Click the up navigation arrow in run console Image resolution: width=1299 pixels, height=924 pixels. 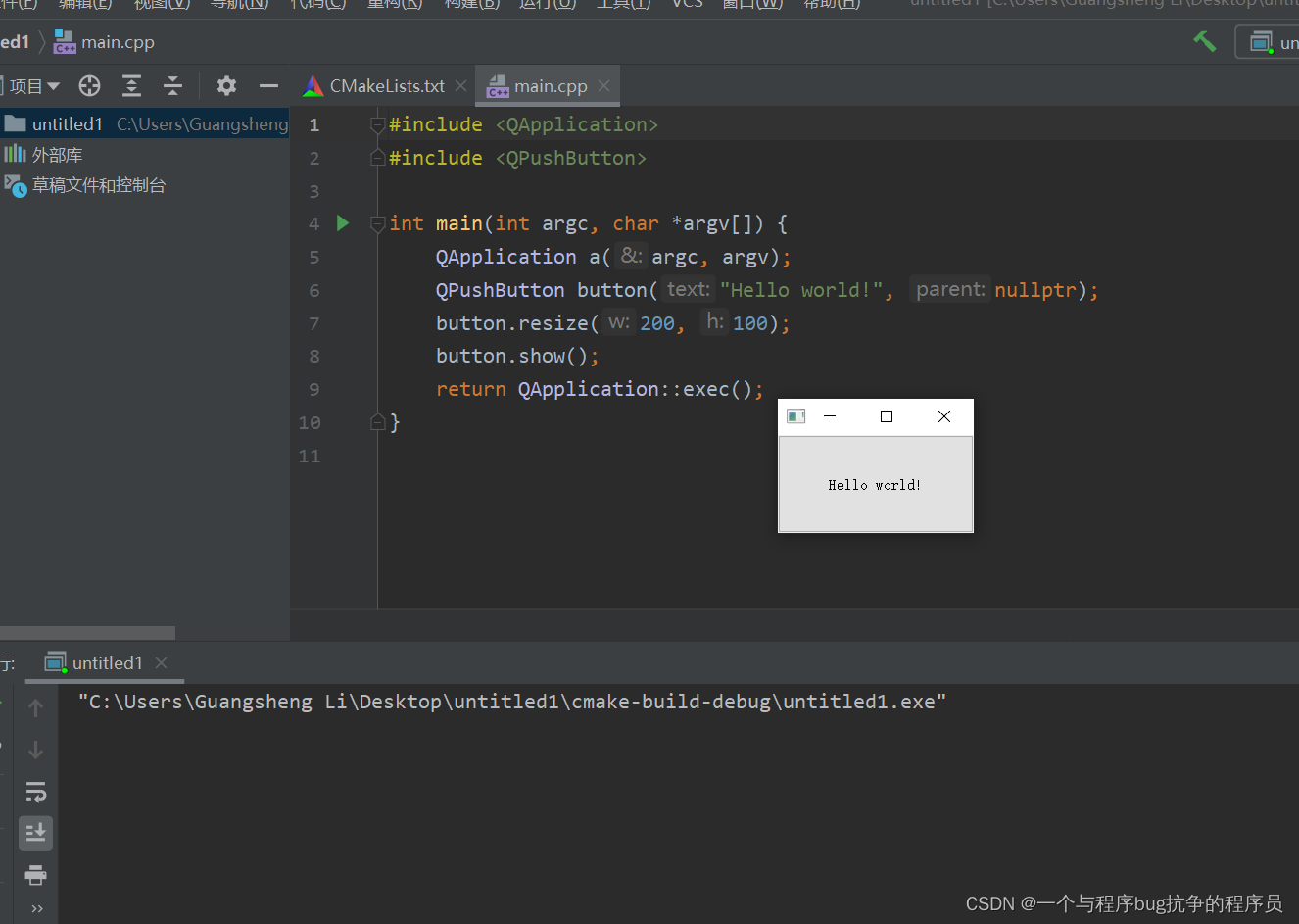36,707
